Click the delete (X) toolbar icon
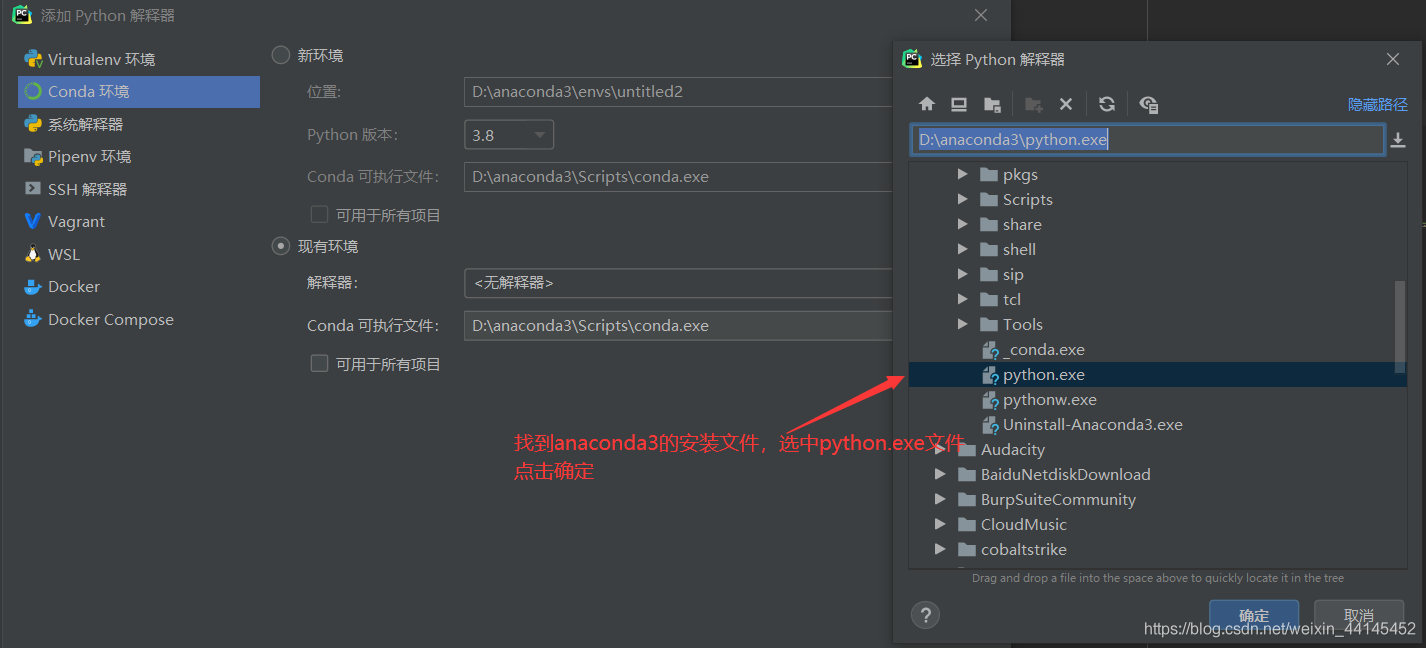Image resolution: width=1426 pixels, height=648 pixels. pos(1066,104)
